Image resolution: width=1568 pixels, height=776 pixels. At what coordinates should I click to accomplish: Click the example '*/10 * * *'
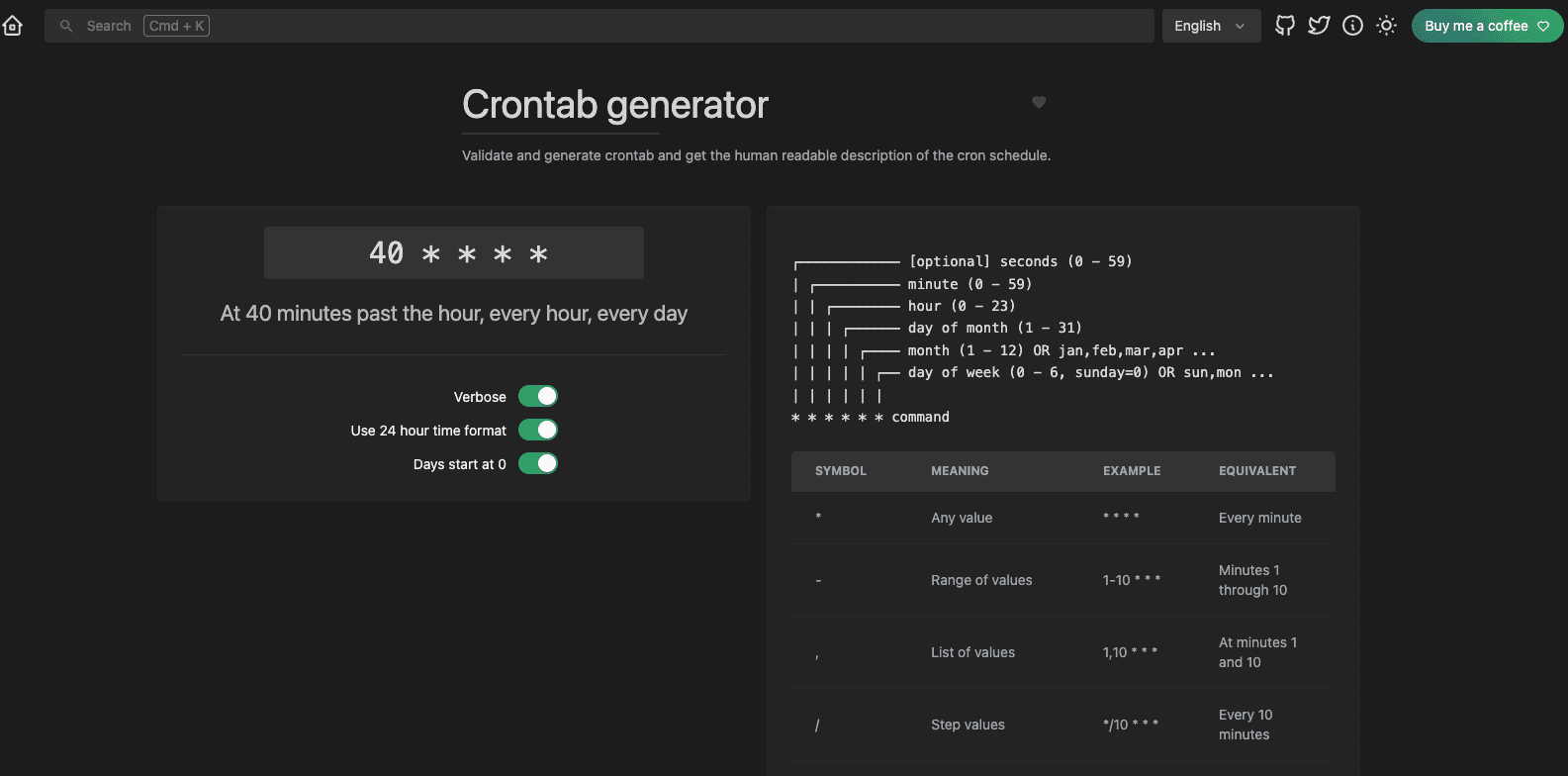pyautogui.click(x=1131, y=725)
